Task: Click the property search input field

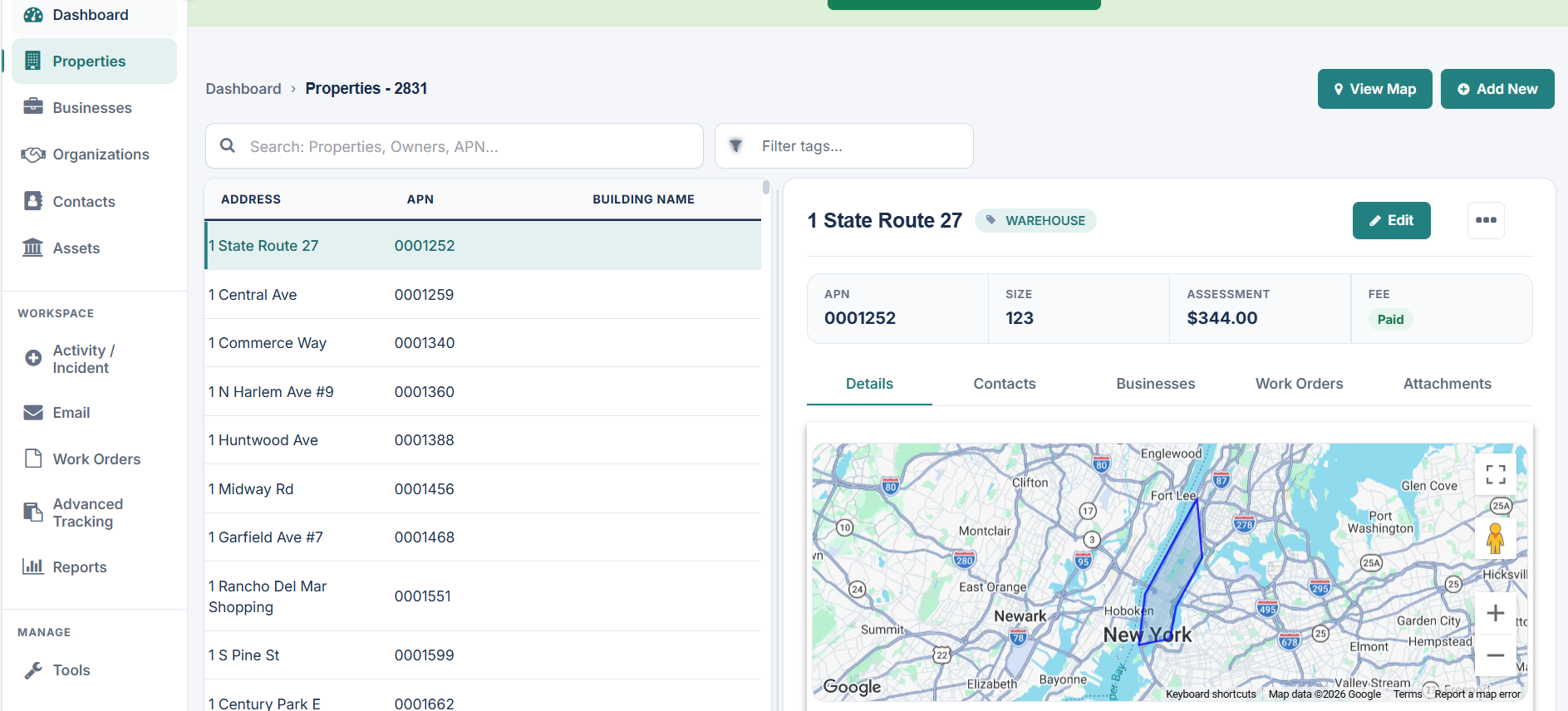Action: coord(455,146)
